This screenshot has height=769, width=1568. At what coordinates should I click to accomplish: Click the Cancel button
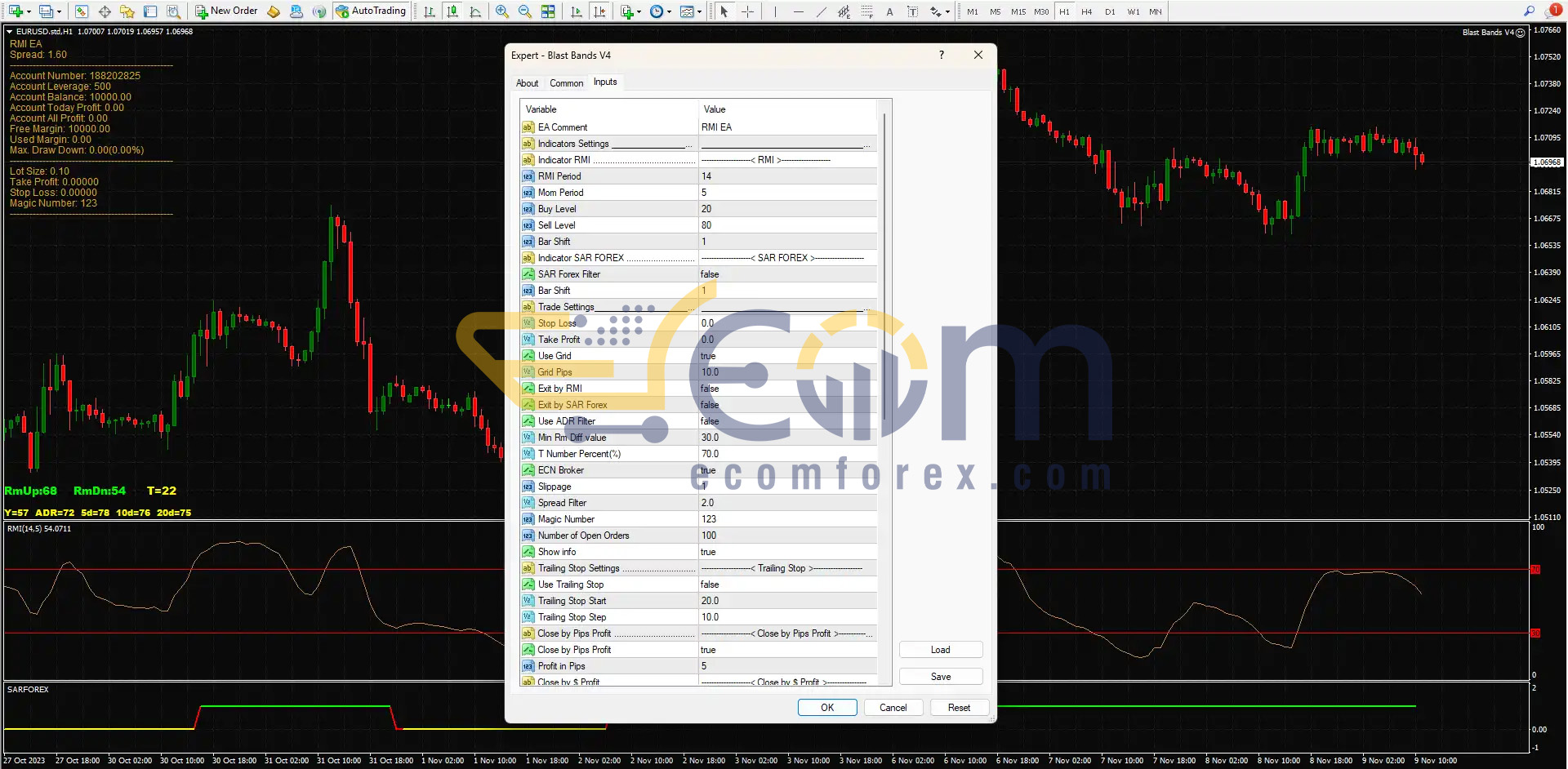(893, 708)
